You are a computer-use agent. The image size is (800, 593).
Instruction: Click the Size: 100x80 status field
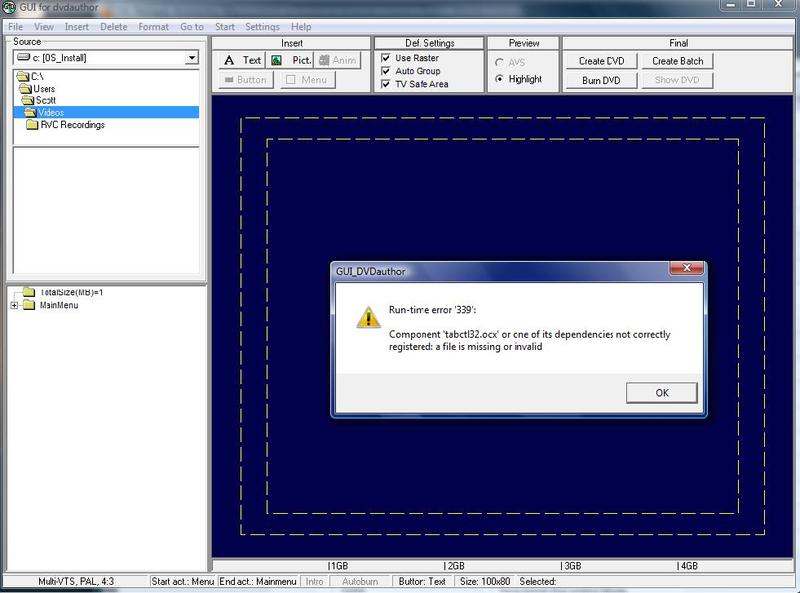(x=485, y=581)
